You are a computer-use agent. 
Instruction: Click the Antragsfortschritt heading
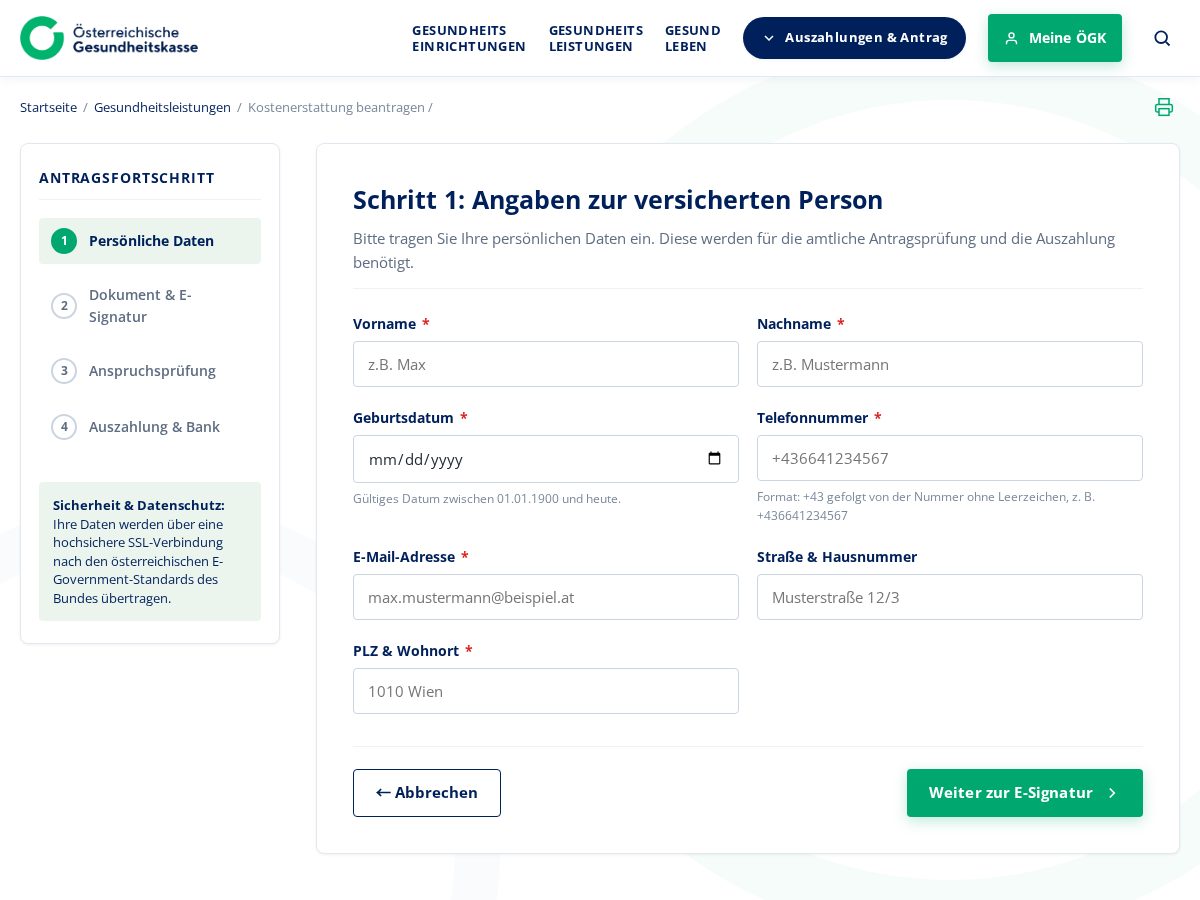tap(127, 178)
